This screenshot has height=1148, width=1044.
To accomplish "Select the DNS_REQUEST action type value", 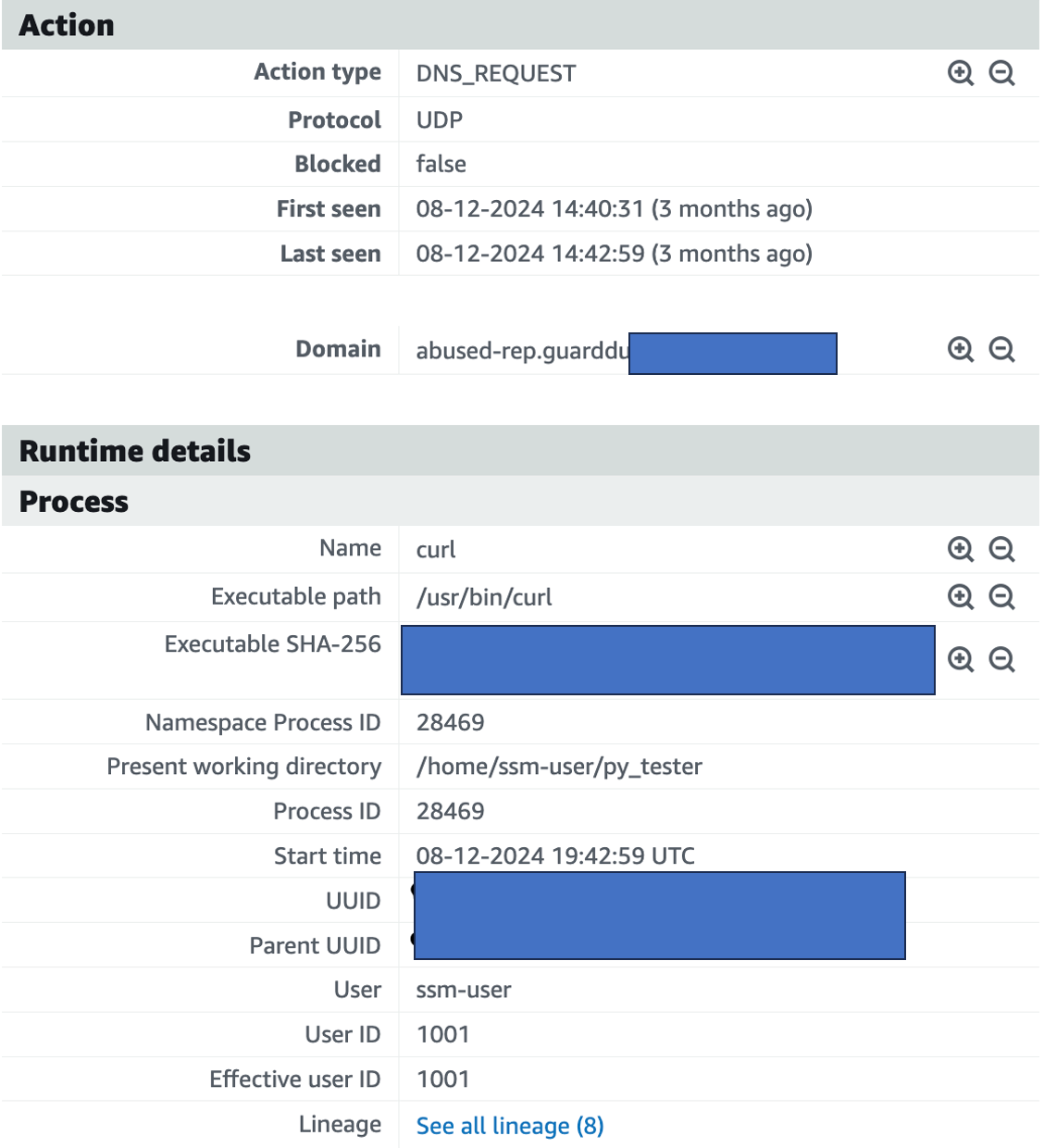I will pos(494,72).
